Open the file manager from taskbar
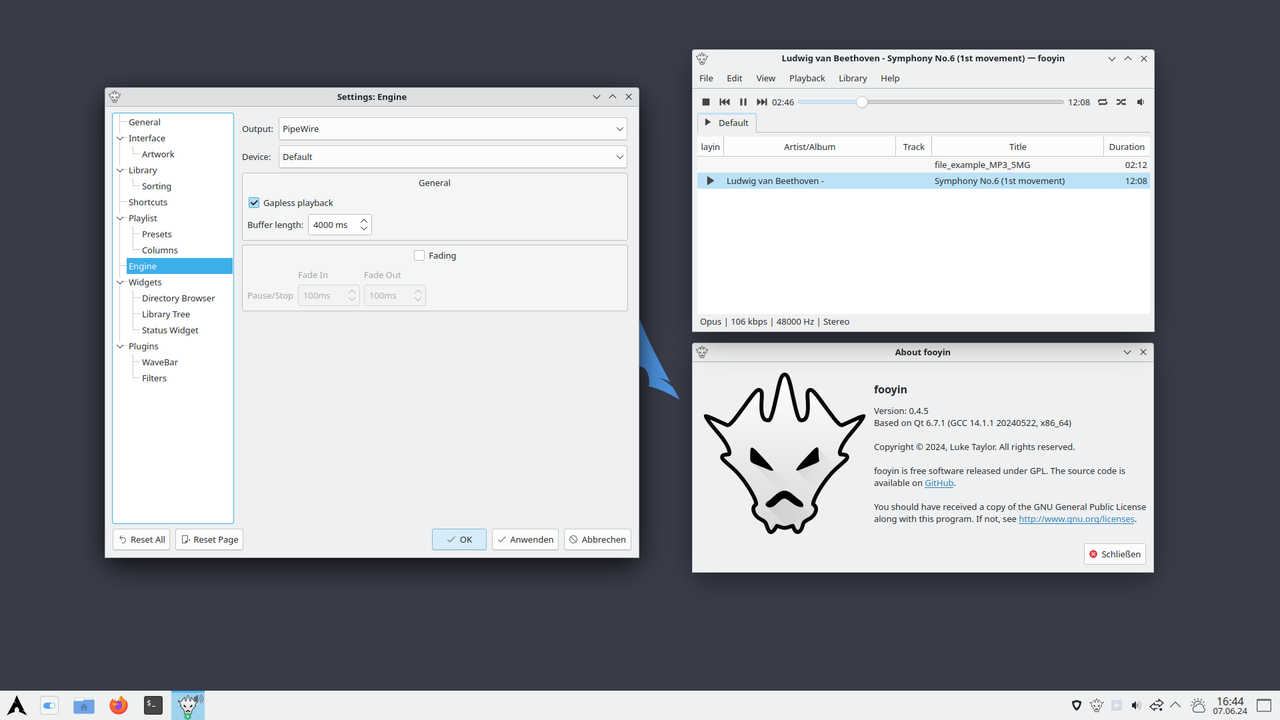 [x=84, y=705]
